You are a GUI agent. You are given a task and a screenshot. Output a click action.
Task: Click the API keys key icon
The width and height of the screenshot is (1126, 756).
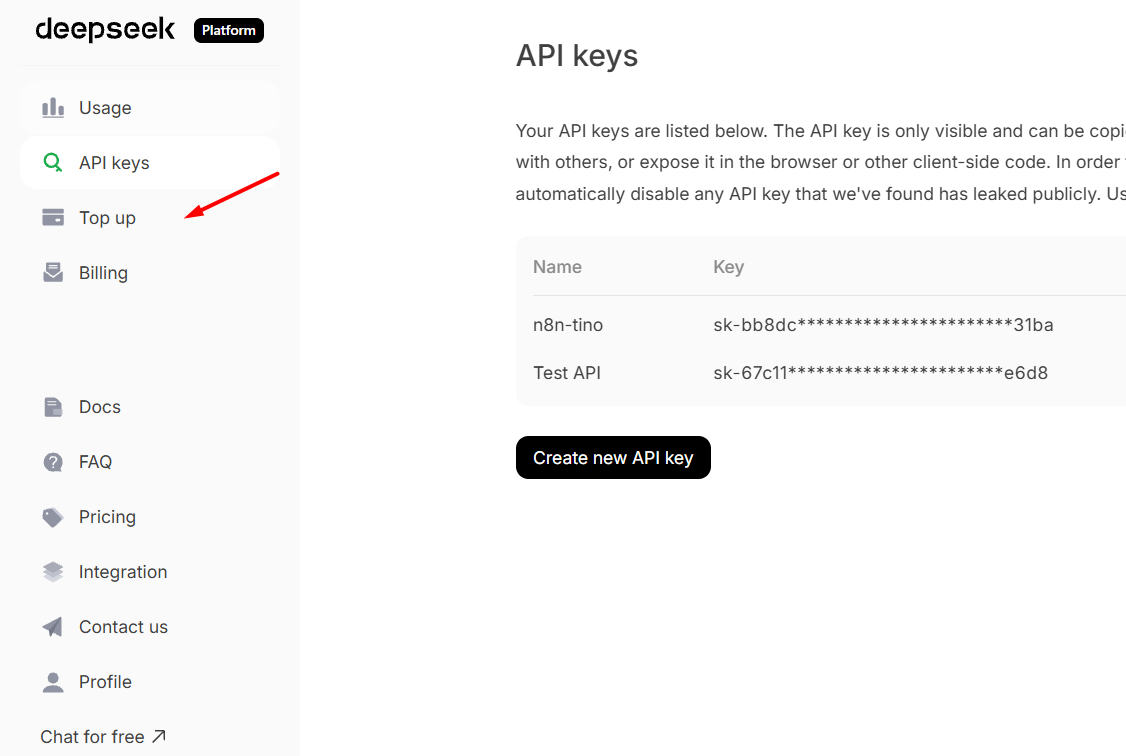coord(53,163)
